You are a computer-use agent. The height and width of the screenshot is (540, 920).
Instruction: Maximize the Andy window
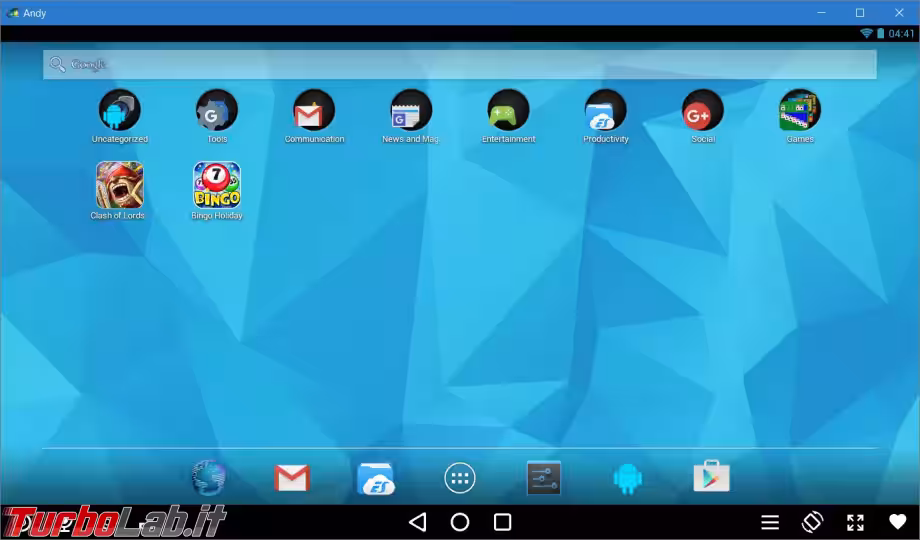coord(860,12)
